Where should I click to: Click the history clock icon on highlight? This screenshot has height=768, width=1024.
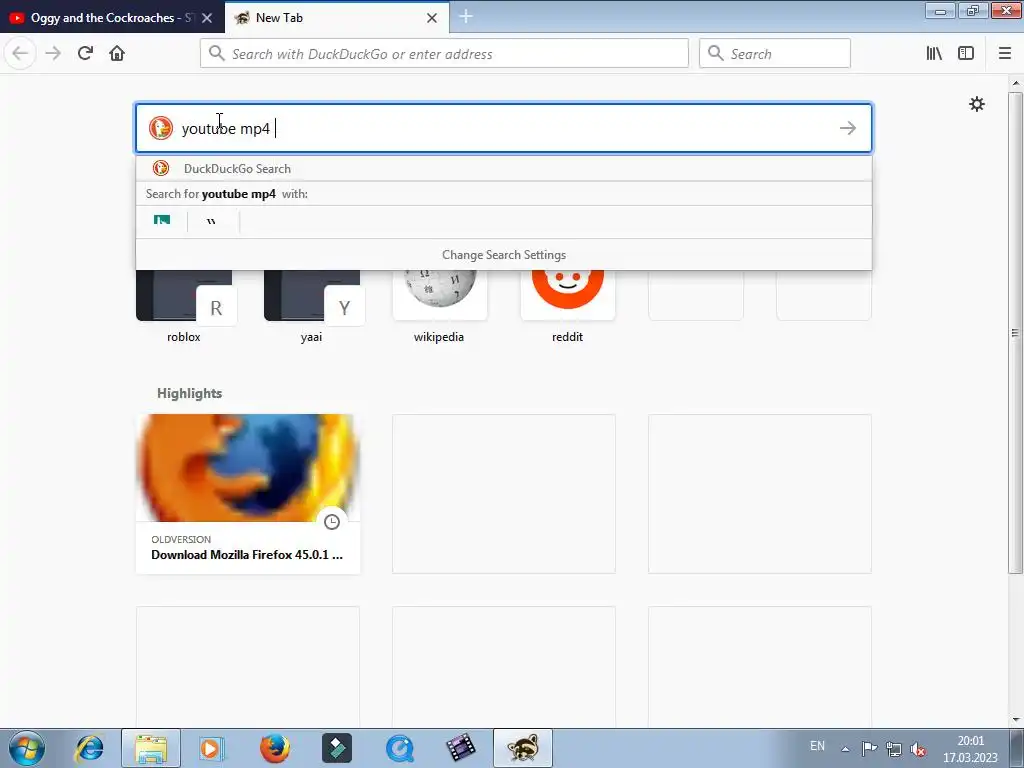(x=332, y=522)
